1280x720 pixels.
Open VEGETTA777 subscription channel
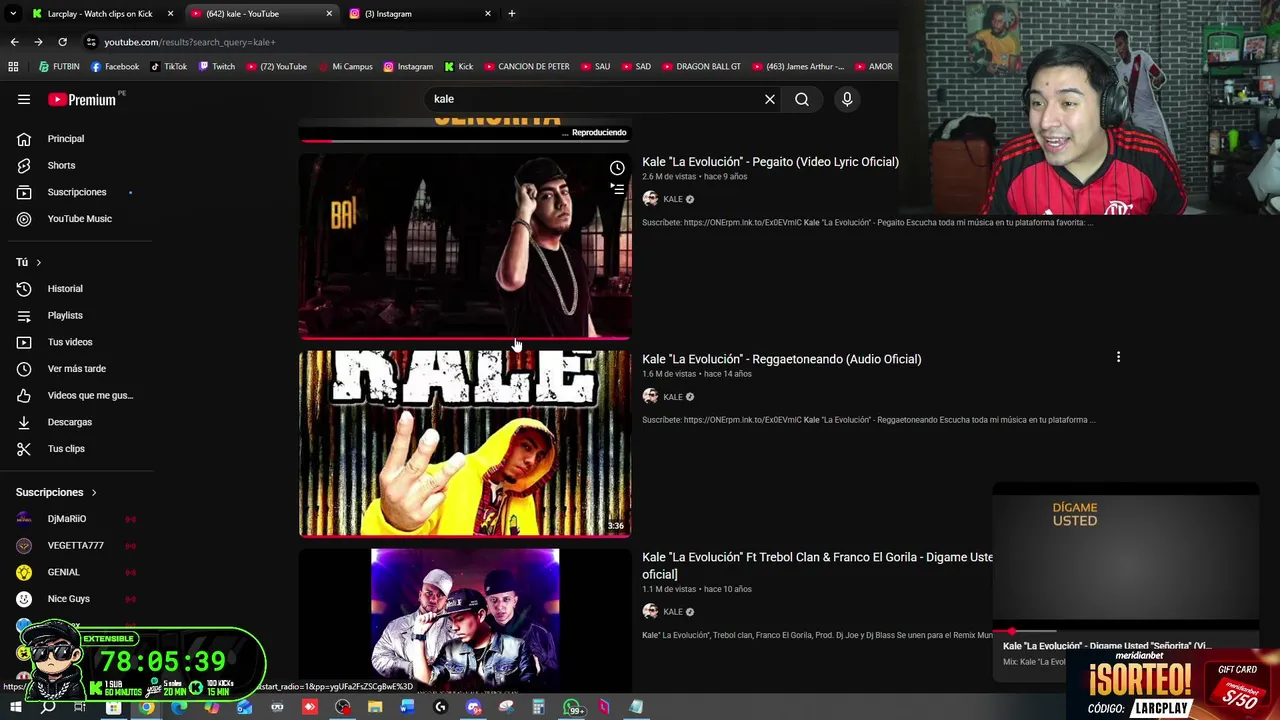click(76, 545)
